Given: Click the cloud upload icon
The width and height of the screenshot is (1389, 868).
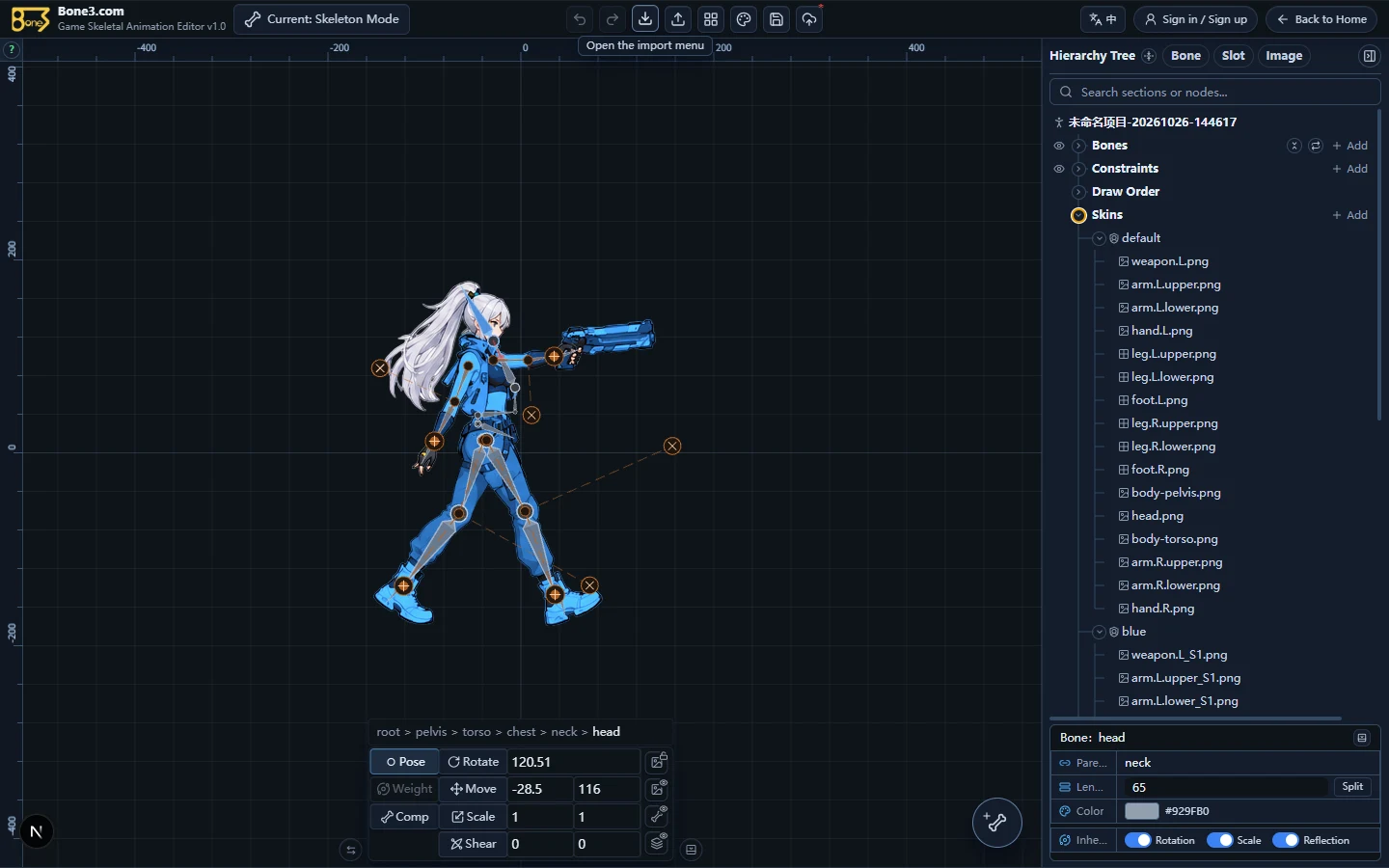Looking at the screenshot, I should [809, 19].
